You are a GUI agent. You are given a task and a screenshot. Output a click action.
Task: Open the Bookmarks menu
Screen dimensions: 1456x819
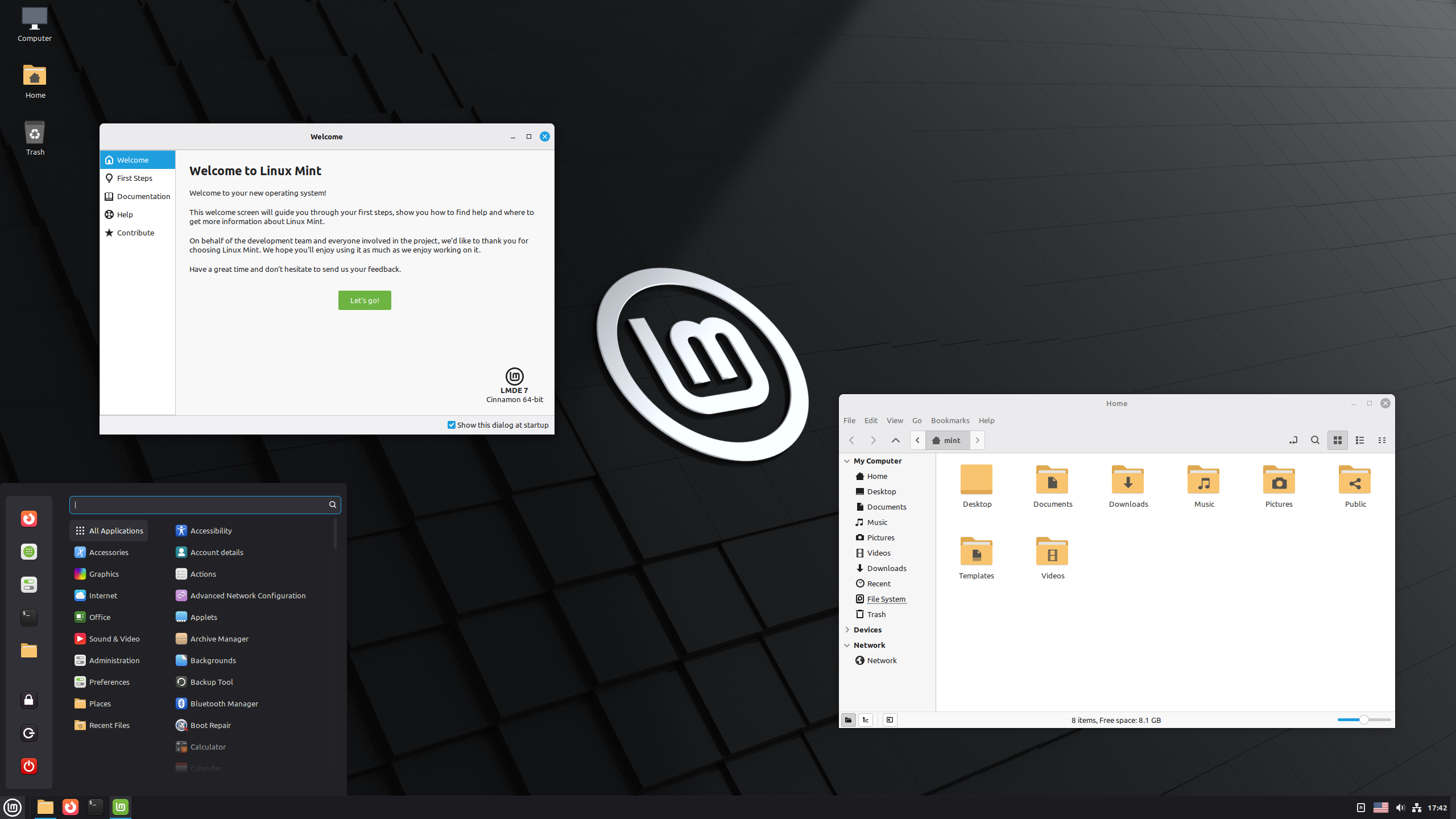(950, 420)
